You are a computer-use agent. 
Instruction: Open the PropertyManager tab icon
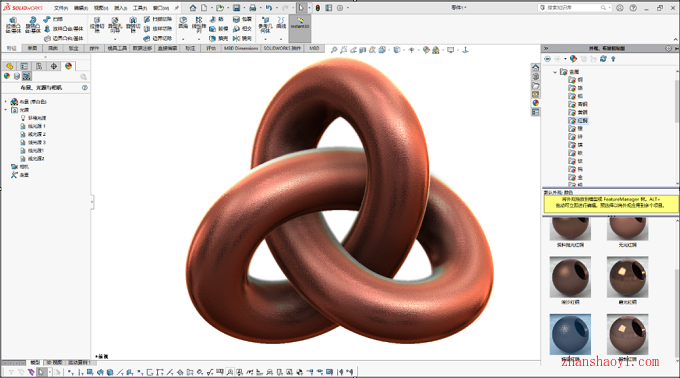point(24,66)
